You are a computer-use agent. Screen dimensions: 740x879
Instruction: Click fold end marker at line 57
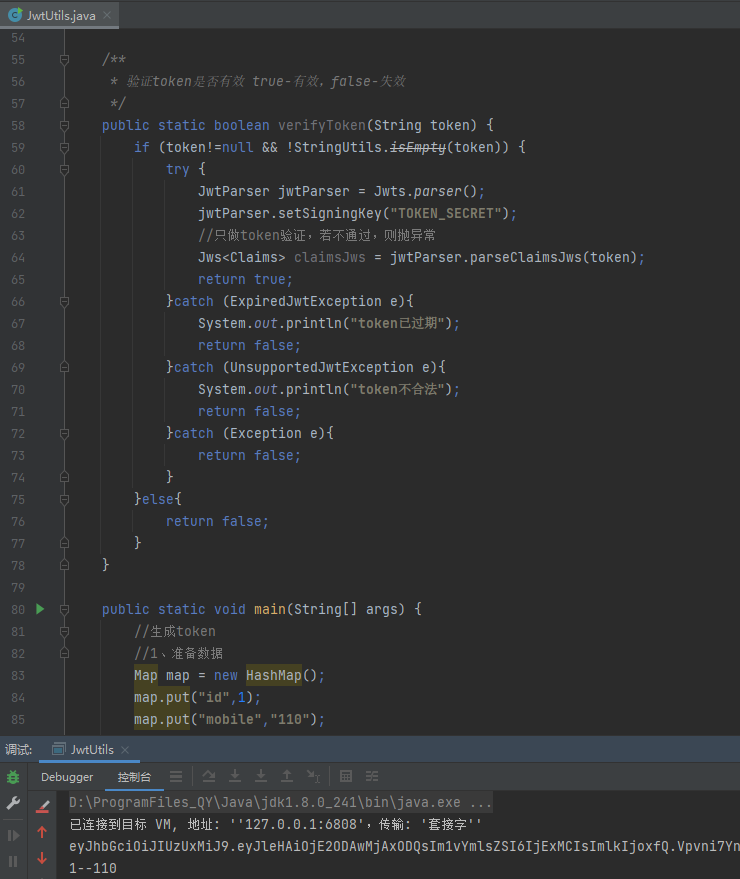click(64, 103)
